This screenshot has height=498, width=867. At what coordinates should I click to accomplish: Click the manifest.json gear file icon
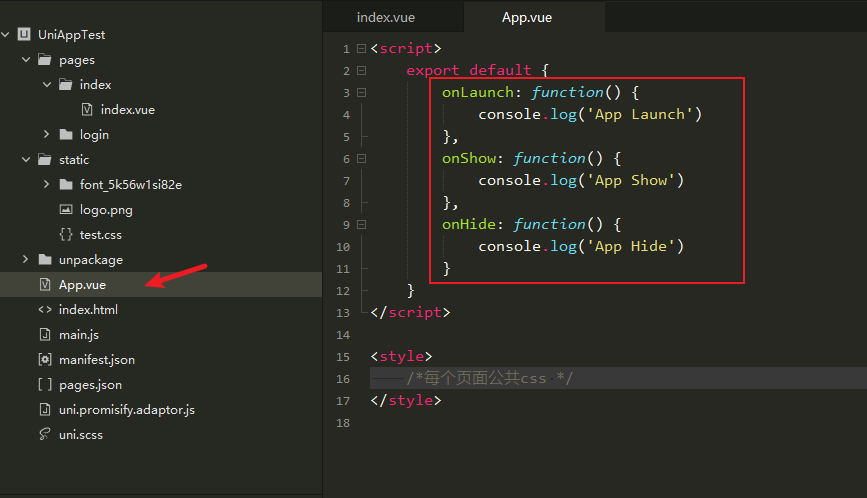click(x=45, y=359)
